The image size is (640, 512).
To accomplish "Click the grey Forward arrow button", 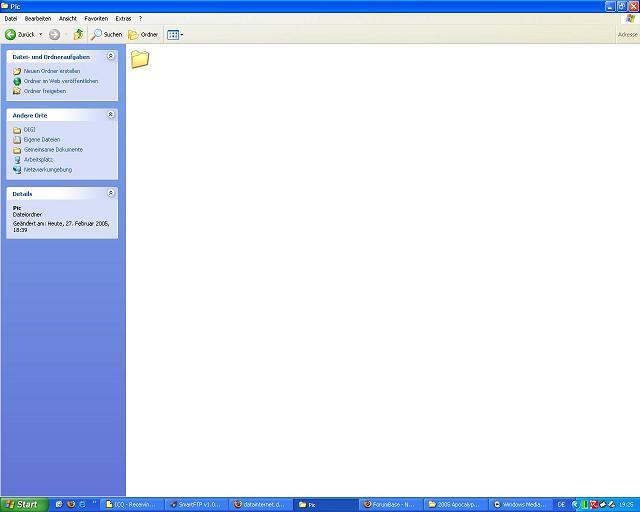I will pos(54,35).
